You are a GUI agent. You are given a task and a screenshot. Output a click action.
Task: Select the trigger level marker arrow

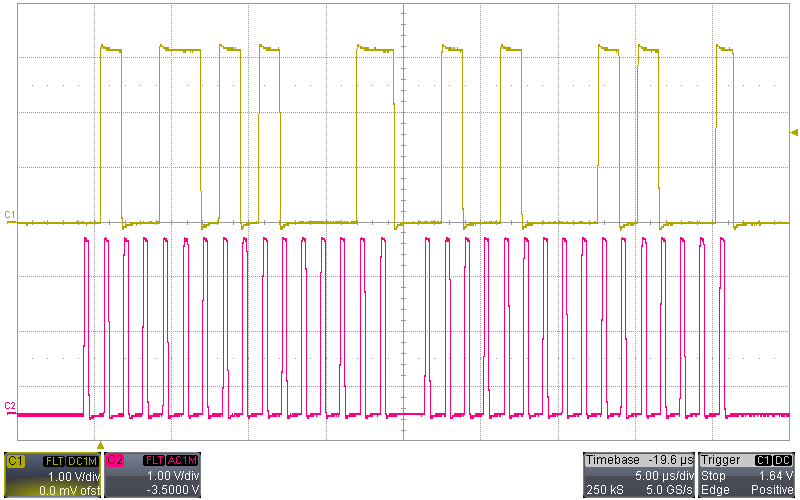pos(794,133)
